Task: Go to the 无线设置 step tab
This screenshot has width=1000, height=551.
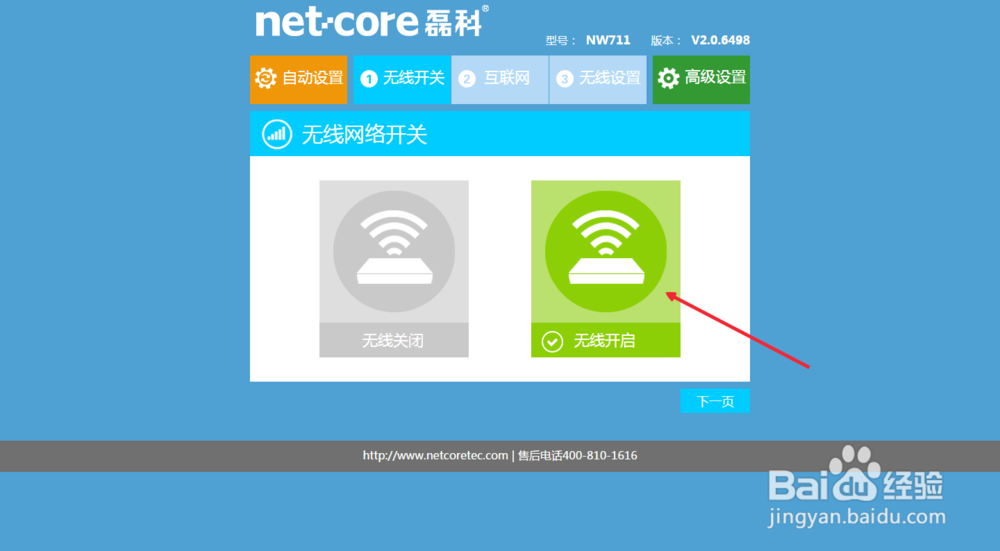Action: tap(598, 80)
